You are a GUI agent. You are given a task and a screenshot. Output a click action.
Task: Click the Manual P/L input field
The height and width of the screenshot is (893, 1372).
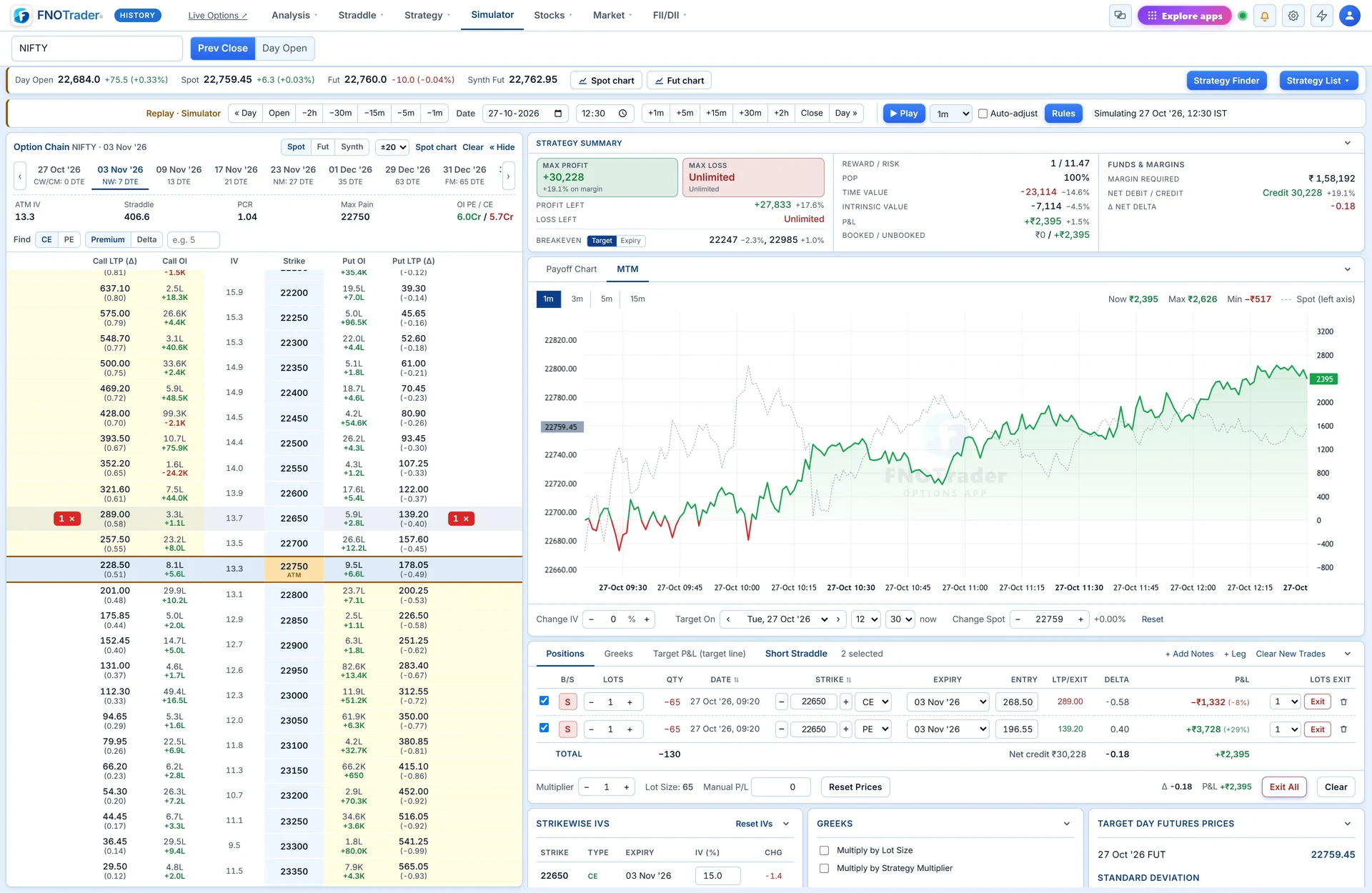(781, 787)
